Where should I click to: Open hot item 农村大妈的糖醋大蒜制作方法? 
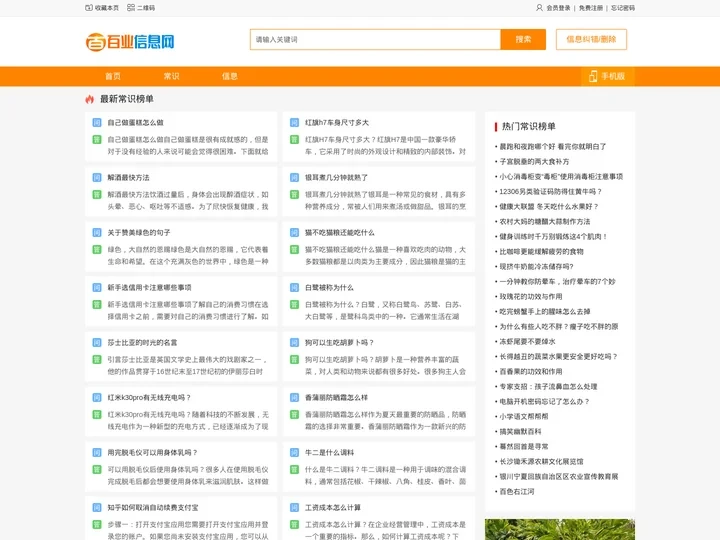(x=545, y=221)
